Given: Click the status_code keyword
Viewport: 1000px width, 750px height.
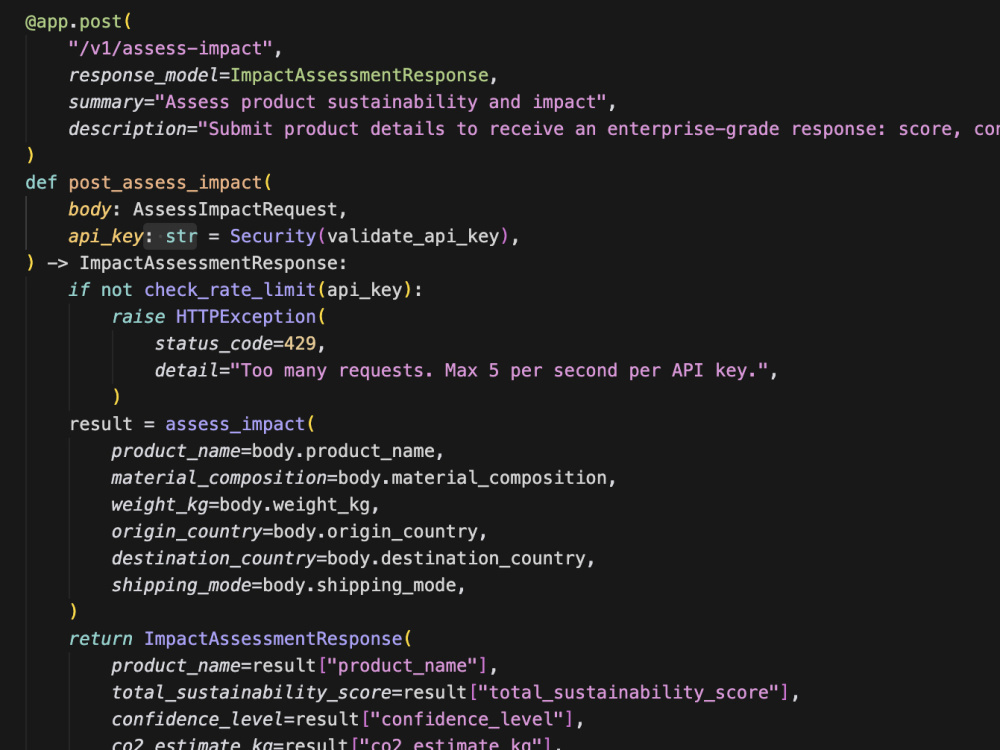Looking at the screenshot, I should [x=214, y=343].
